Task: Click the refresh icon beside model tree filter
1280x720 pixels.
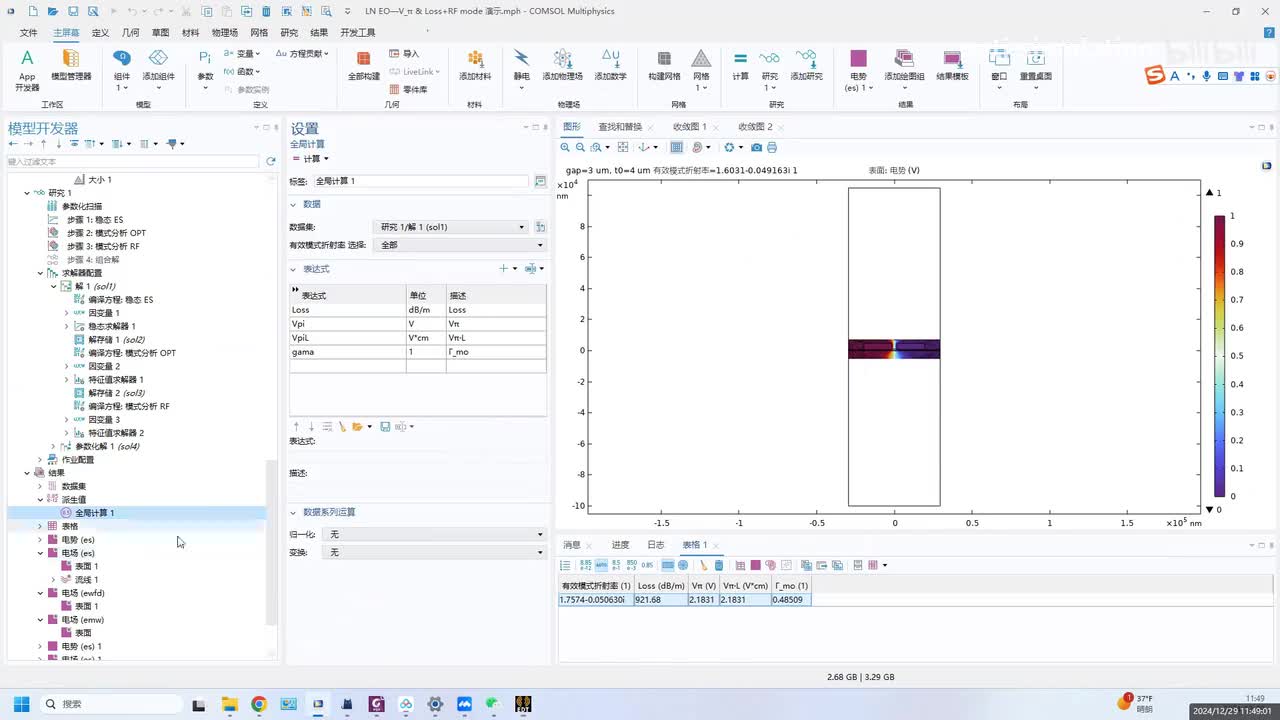Action: 270,161
